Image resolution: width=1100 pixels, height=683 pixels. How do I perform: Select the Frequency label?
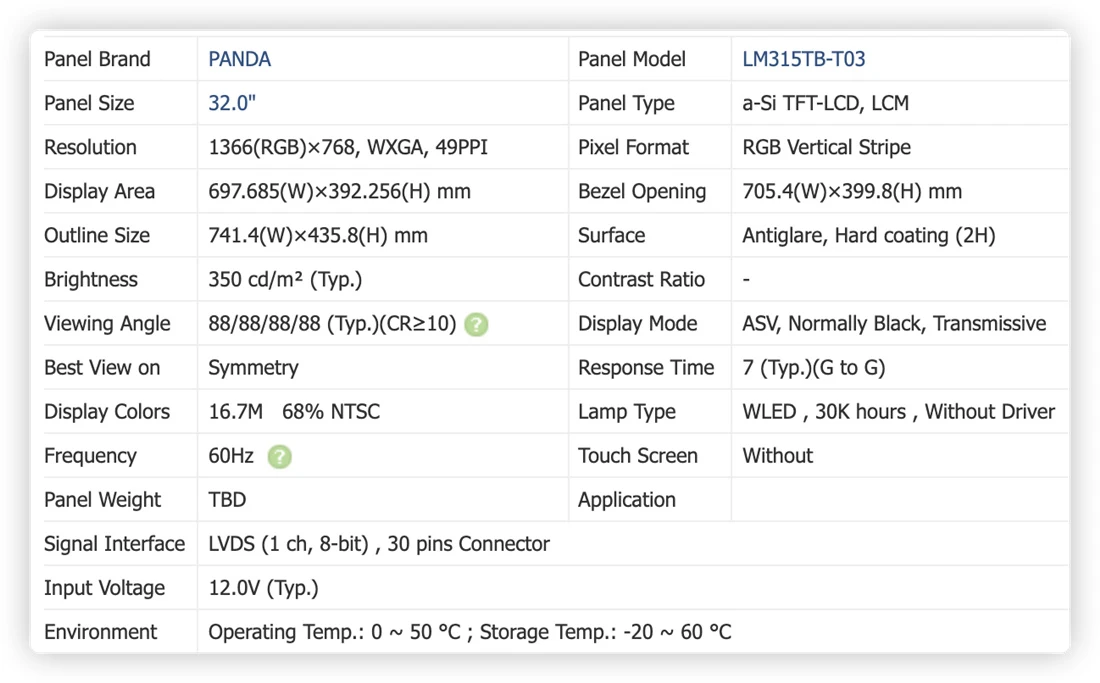tap(90, 456)
